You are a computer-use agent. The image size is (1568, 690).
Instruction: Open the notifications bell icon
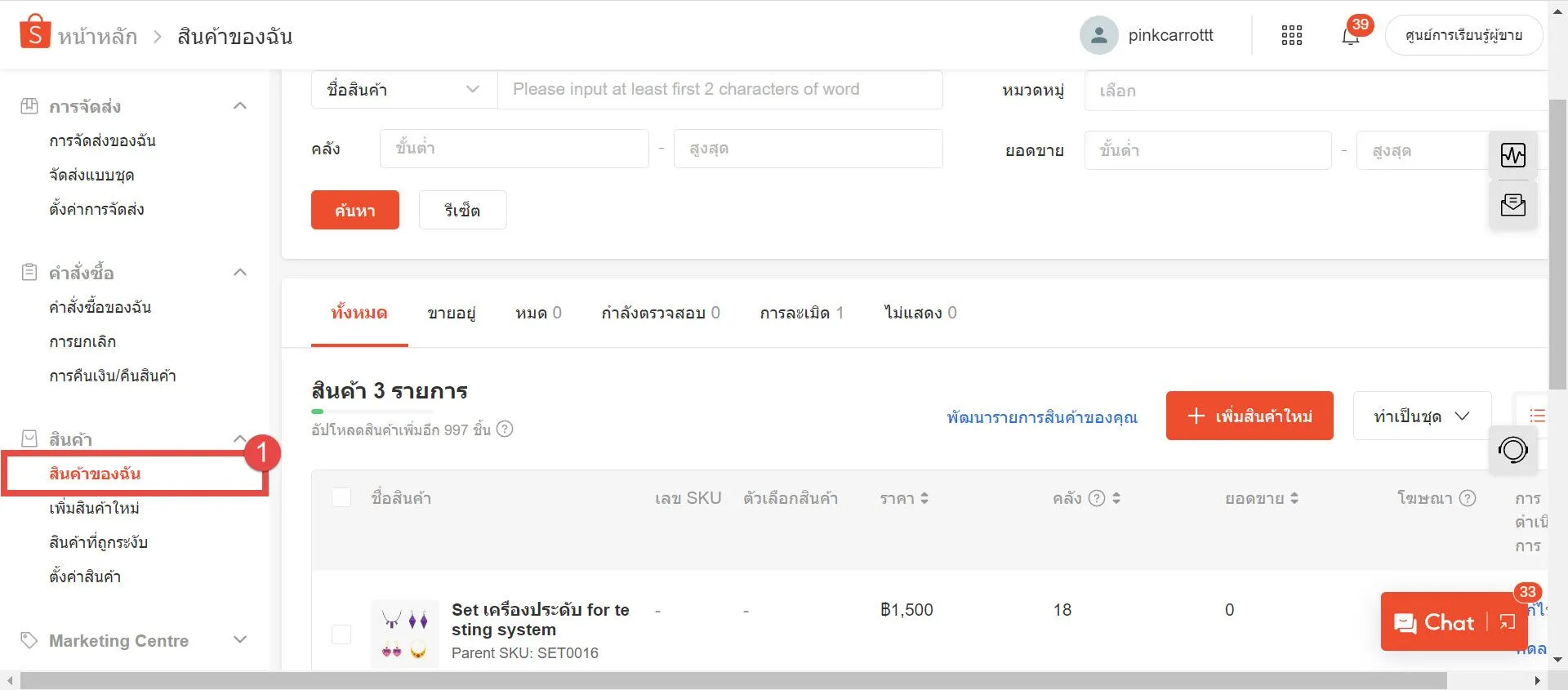click(x=1350, y=36)
